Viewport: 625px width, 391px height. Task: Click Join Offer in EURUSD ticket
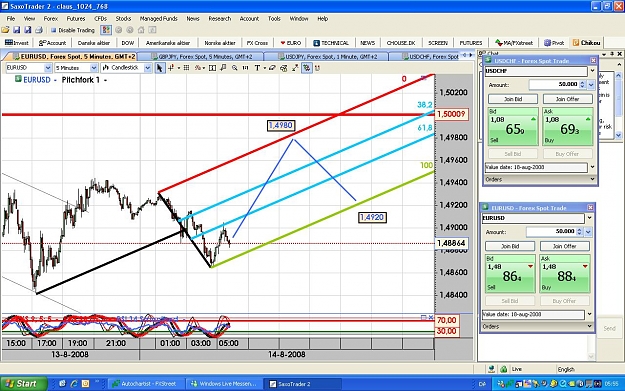(564, 246)
